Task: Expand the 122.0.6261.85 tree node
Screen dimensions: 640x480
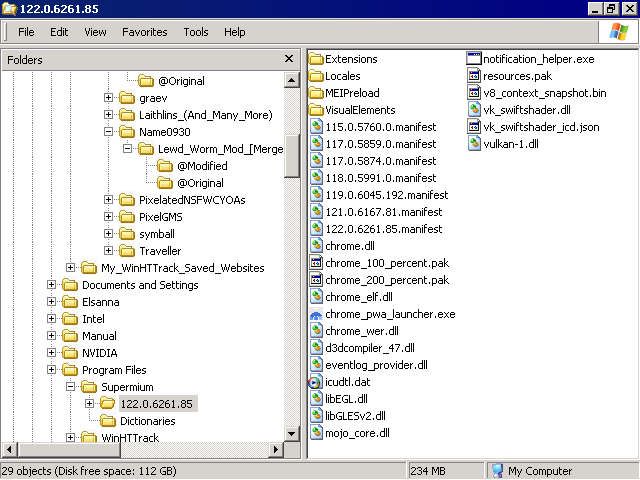Action: [x=89, y=404]
